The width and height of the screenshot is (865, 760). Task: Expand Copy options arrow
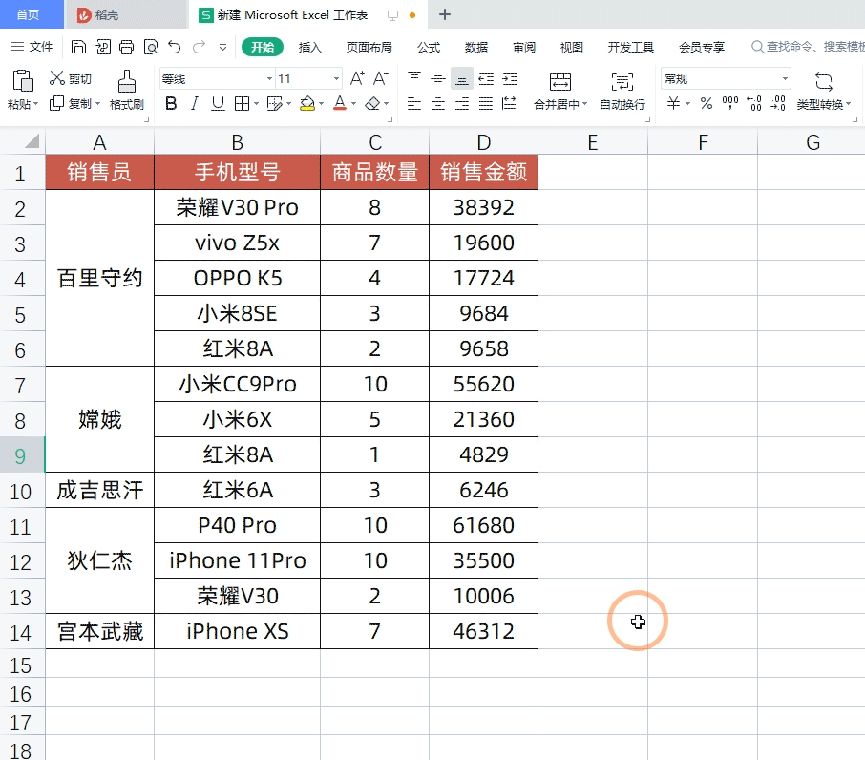pyautogui.click(x=97, y=104)
